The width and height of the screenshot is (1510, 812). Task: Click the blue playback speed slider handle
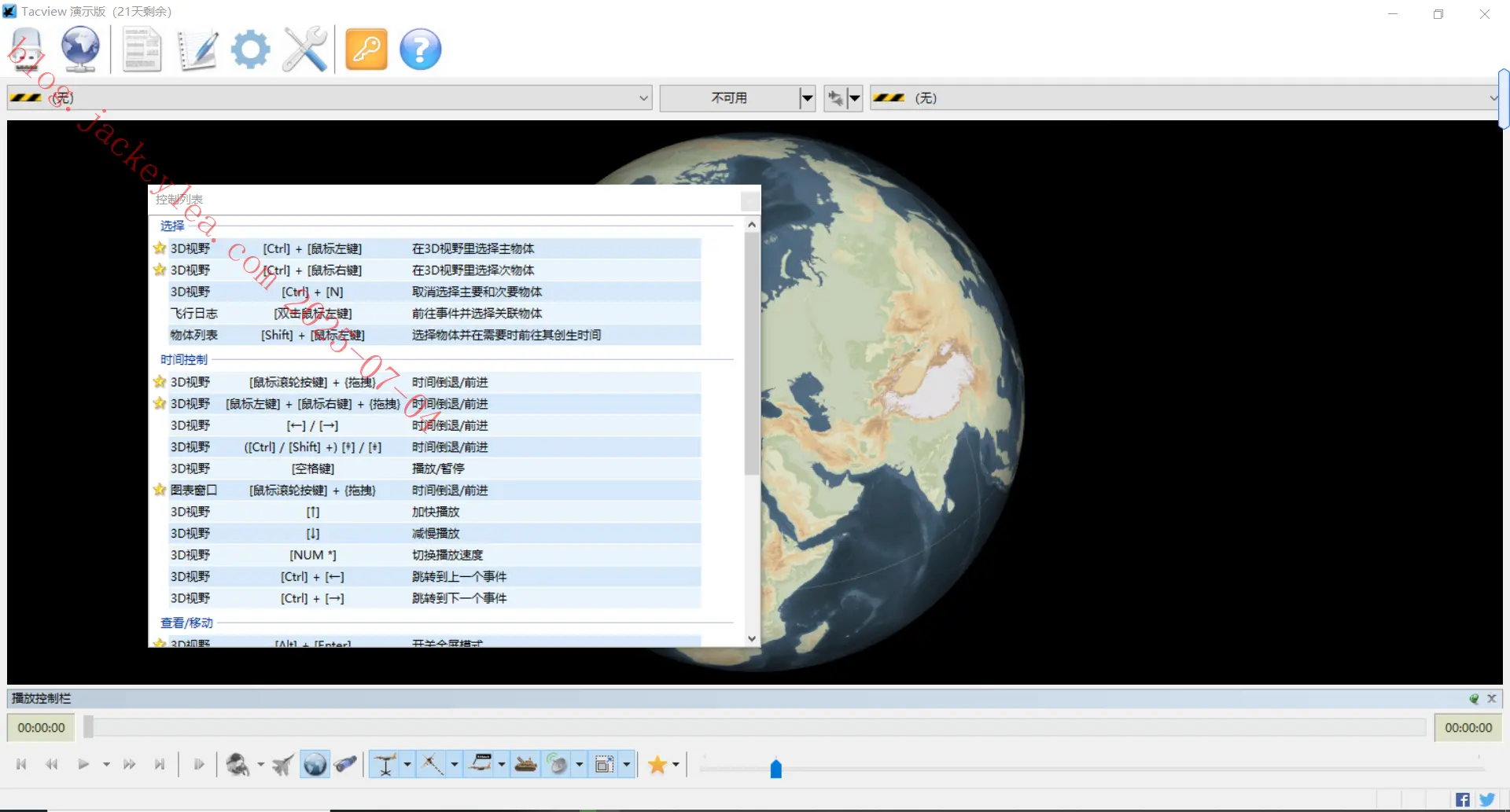click(x=775, y=768)
